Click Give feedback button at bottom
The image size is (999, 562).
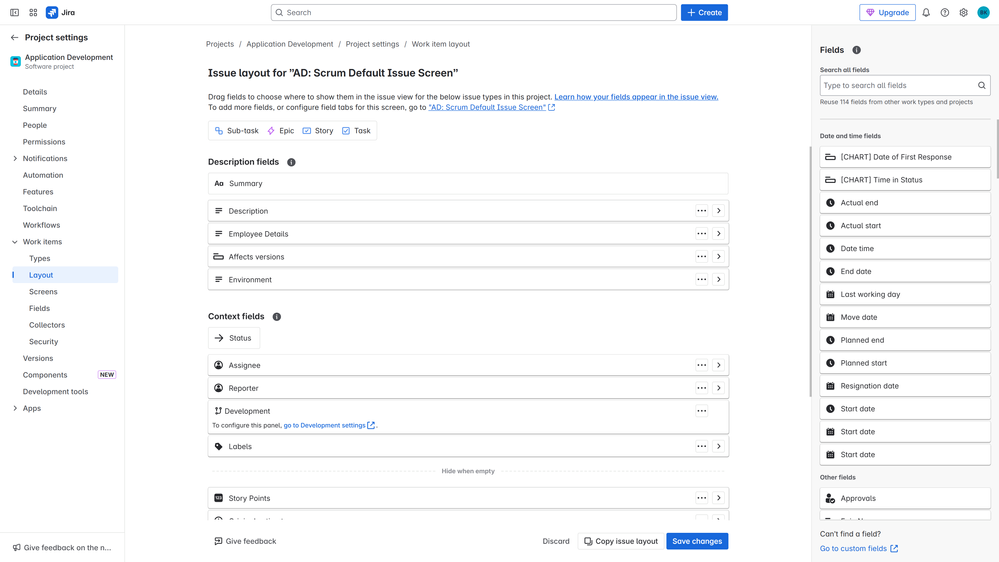coord(245,541)
